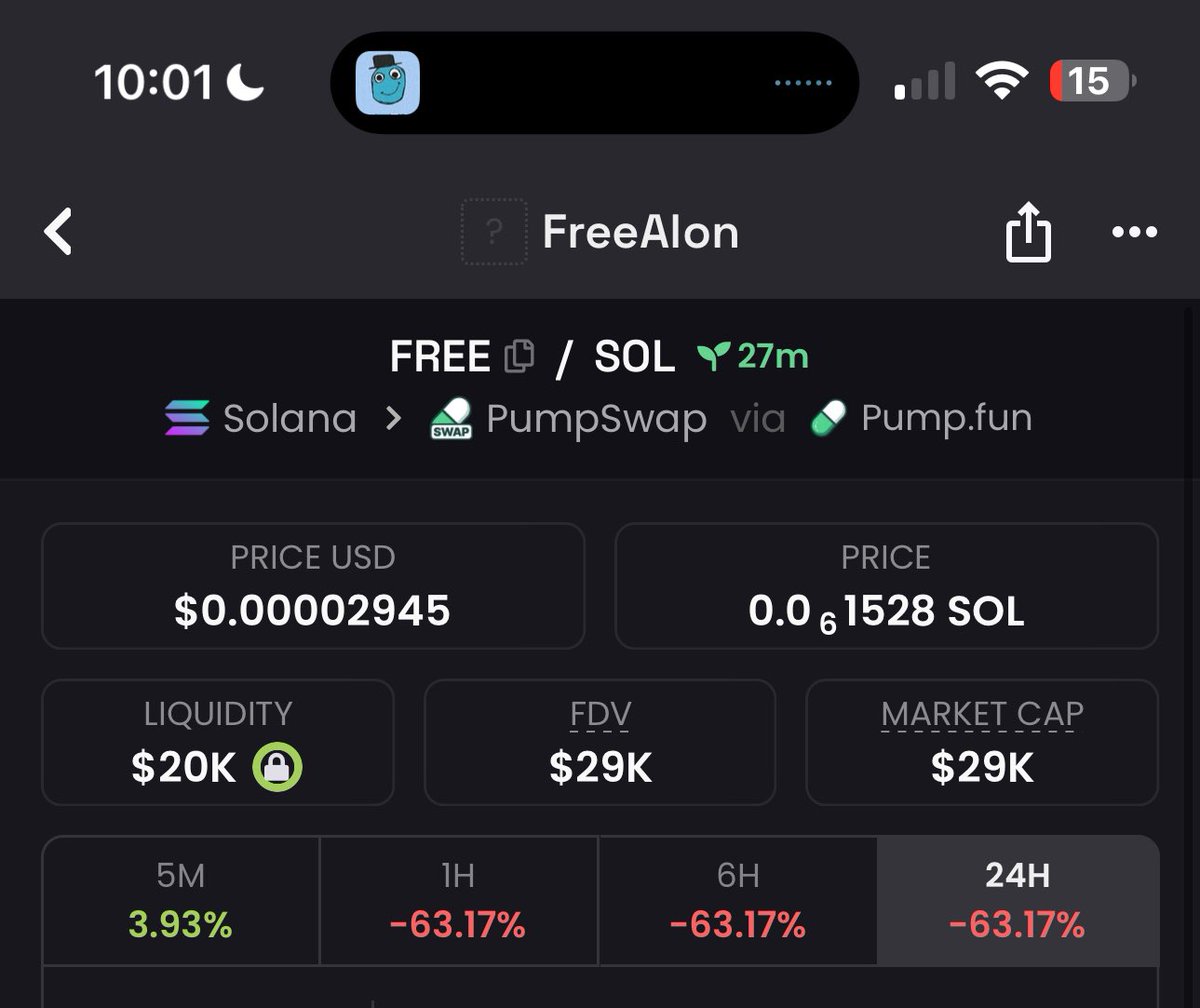Open the three-dot more options menu
Image resolution: width=1200 pixels, height=1008 pixels.
[1134, 232]
